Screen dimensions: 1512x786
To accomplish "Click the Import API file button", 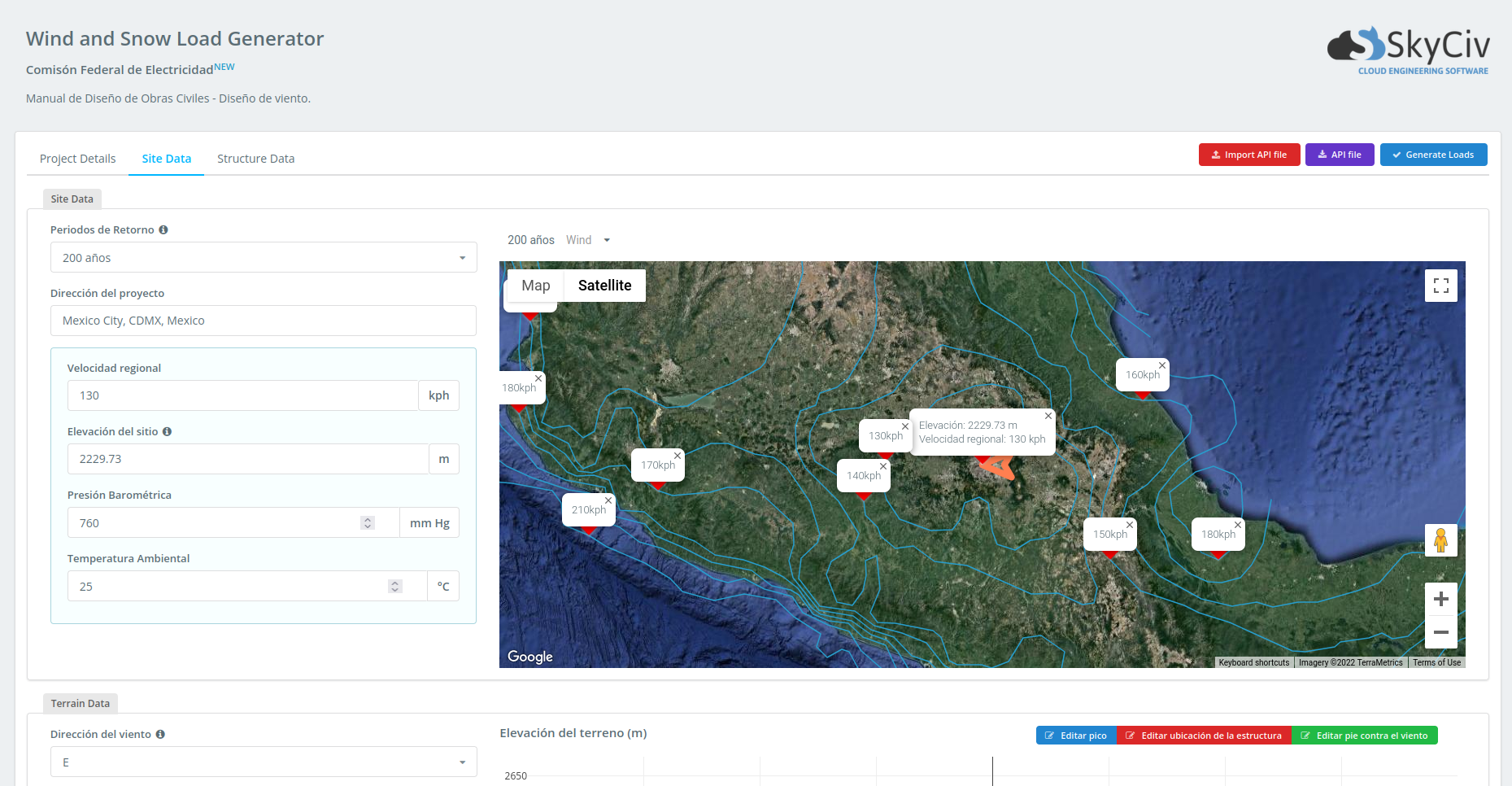I will pyautogui.click(x=1248, y=155).
